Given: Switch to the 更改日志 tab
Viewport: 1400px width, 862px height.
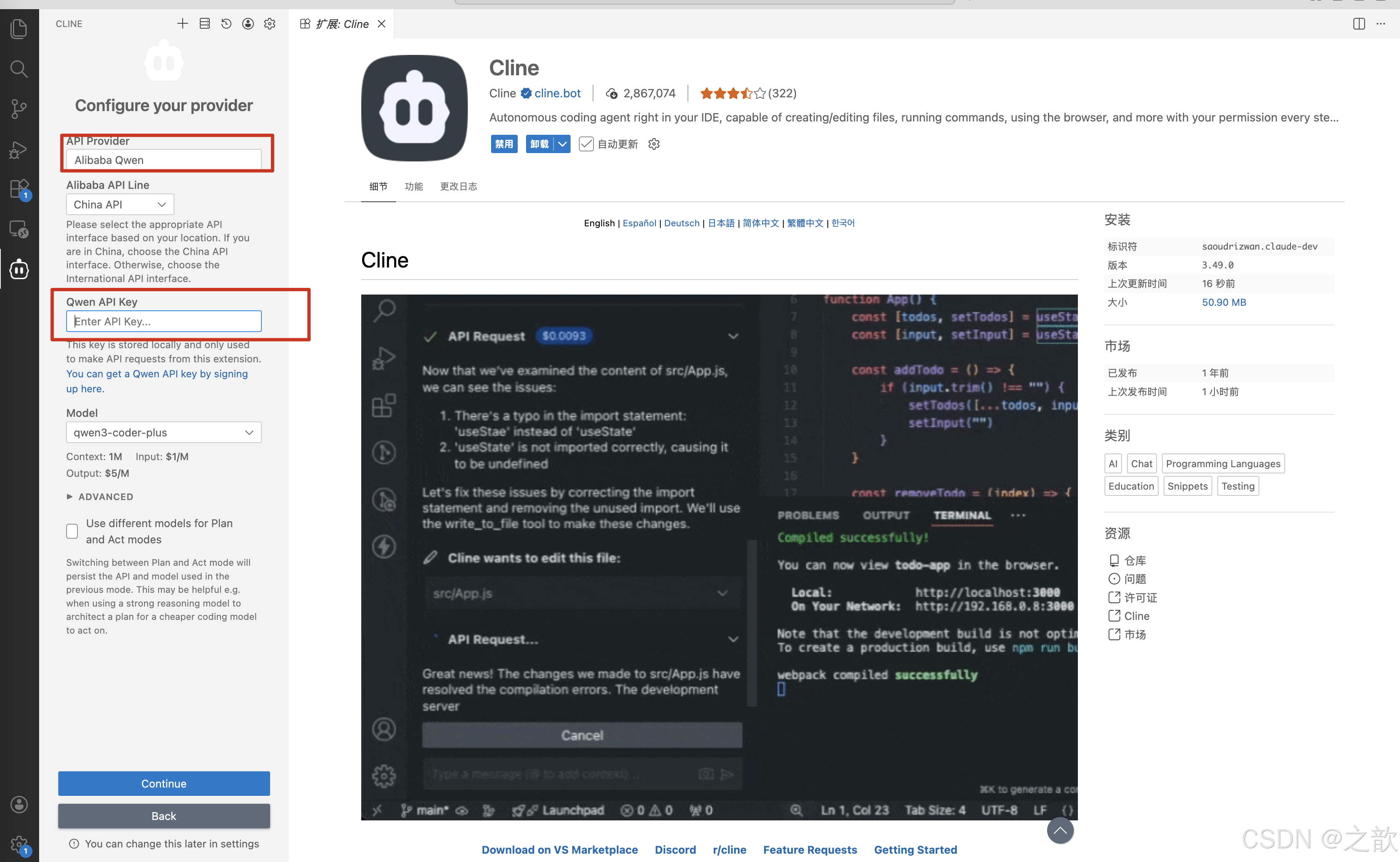Looking at the screenshot, I should [x=459, y=186].
